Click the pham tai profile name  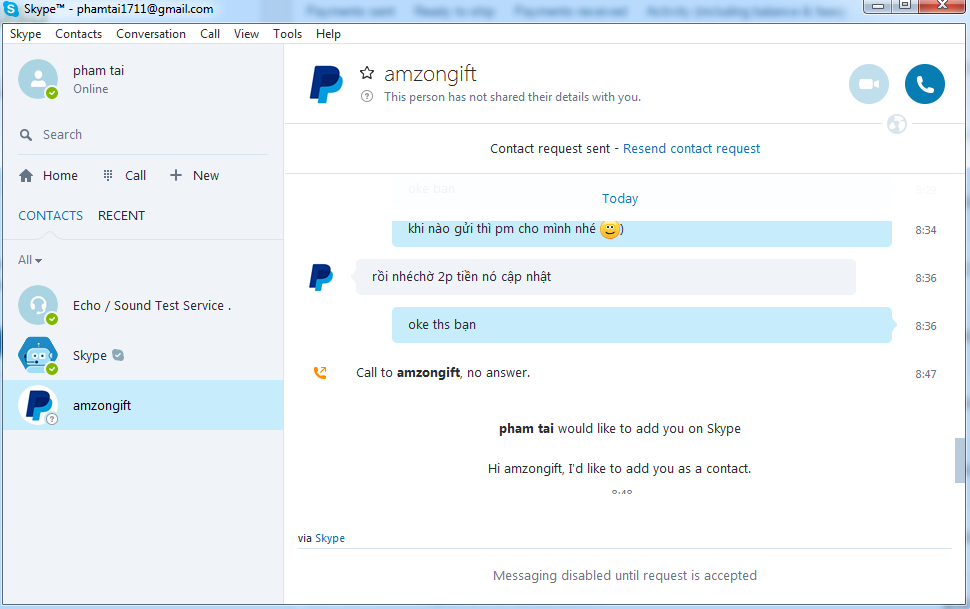tap(98, 71)
